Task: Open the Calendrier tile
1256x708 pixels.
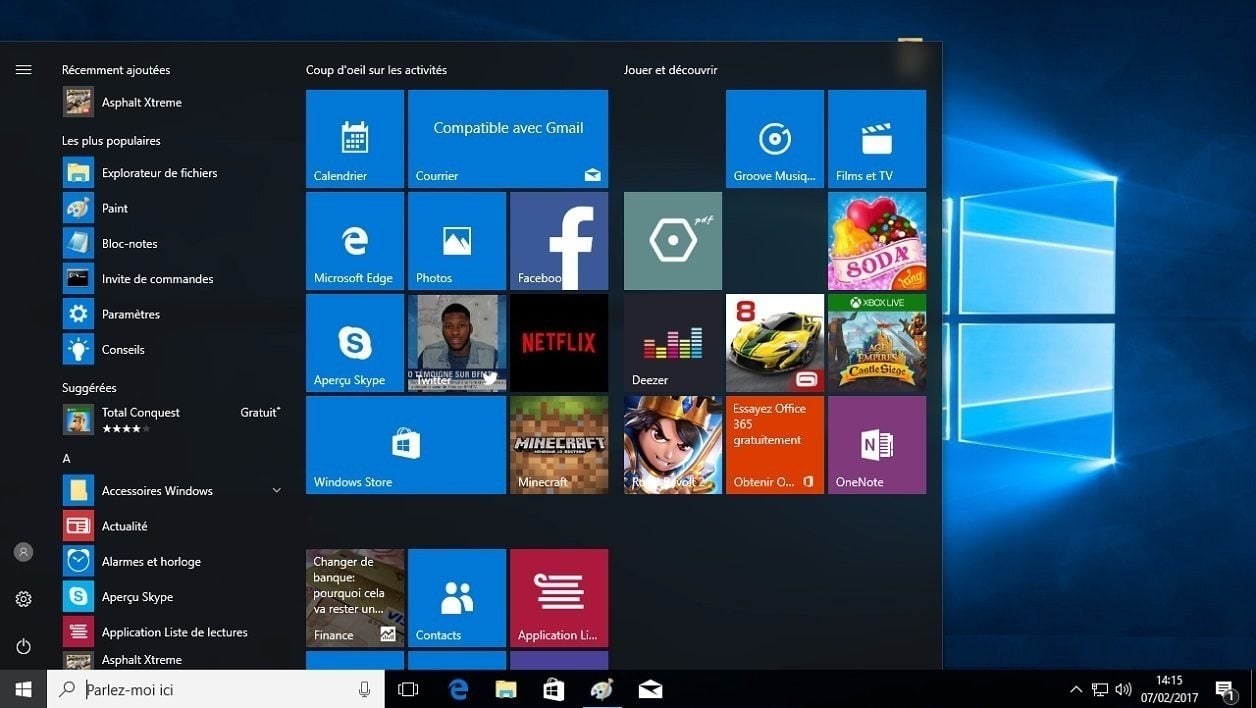Action: [355, 139]
